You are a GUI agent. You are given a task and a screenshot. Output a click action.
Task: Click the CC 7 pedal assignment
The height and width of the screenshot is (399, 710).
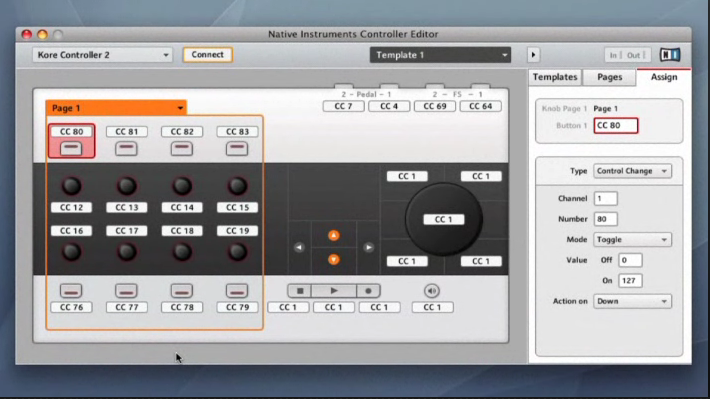point(343,106)
